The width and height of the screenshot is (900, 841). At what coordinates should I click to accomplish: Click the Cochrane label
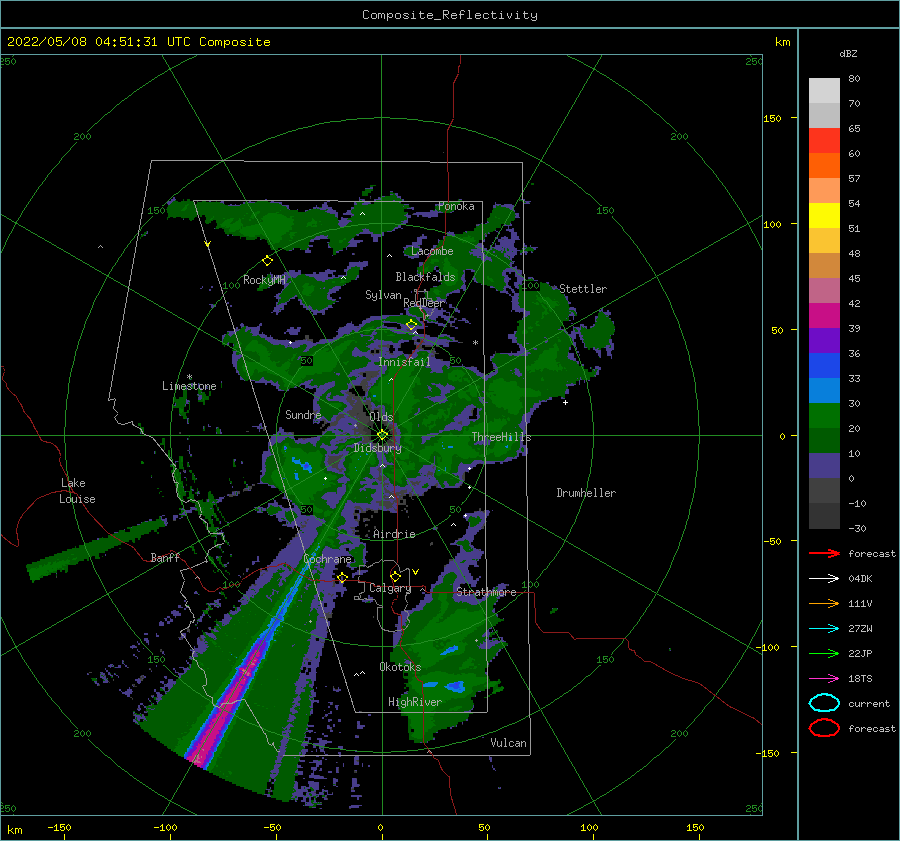pyautogui.click(x=327, y=559)
